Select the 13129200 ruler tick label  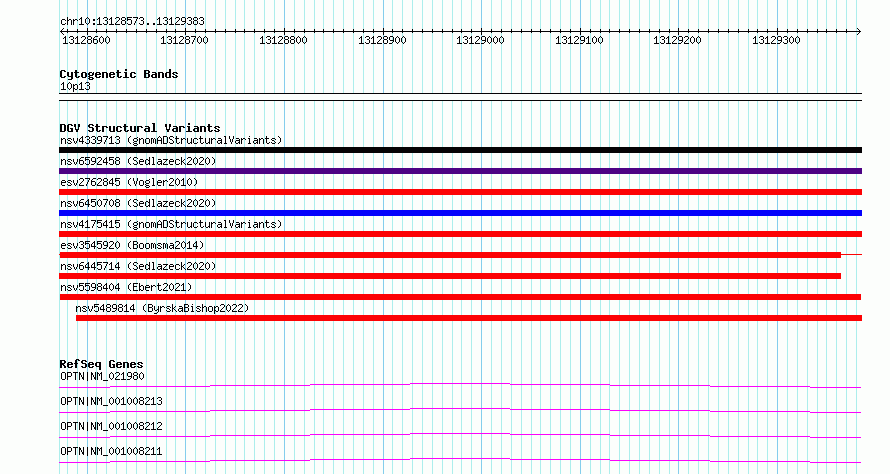click(x=677, y=40)
